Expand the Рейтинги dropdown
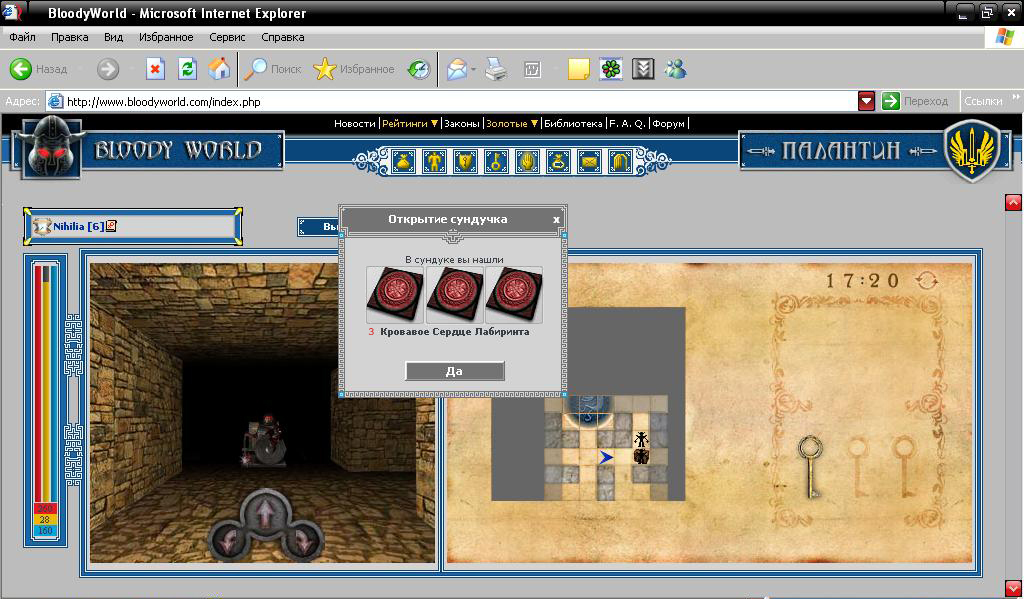The width and height of the screenshot is (1024, 599). pos(410,123)
